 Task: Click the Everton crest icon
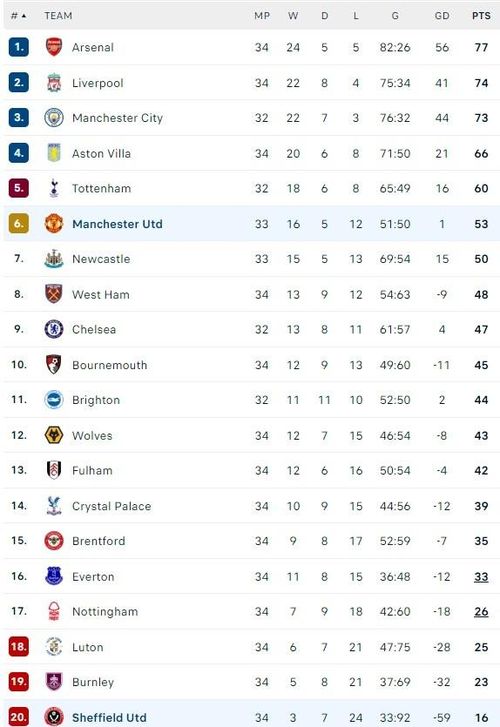tap(54, 576)
